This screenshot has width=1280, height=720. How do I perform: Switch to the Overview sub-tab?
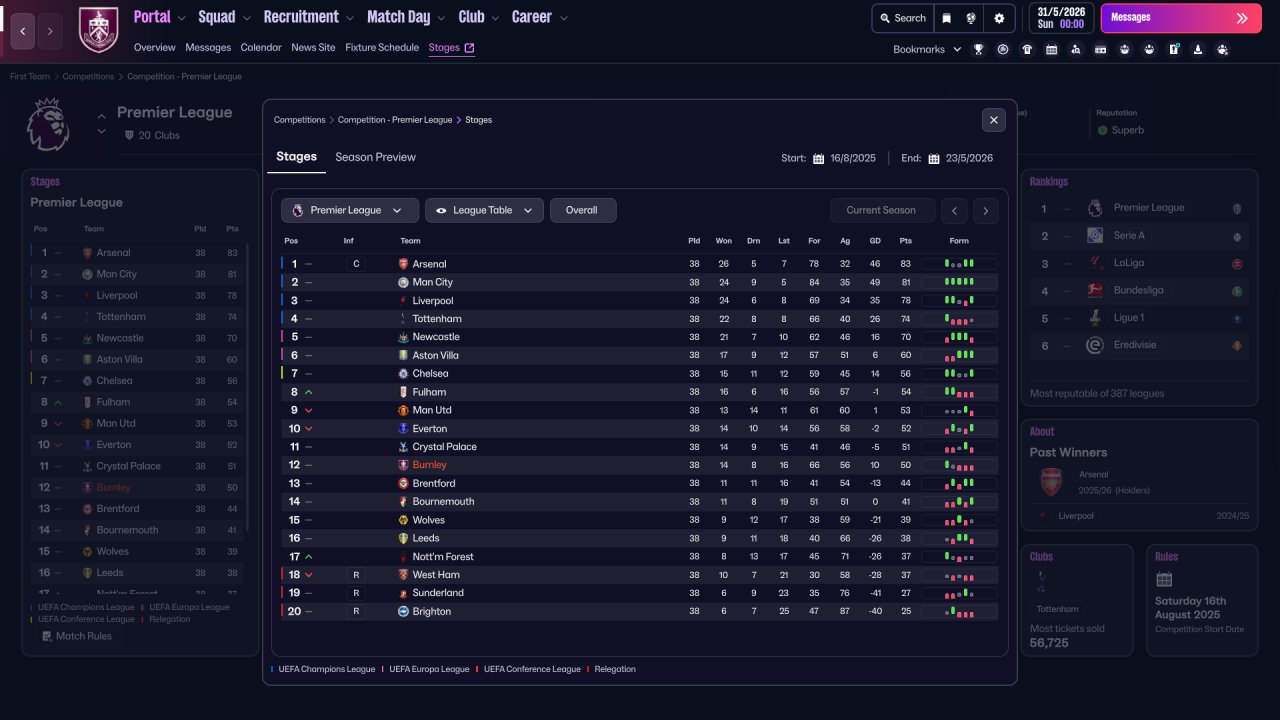(x=155, y=48)
